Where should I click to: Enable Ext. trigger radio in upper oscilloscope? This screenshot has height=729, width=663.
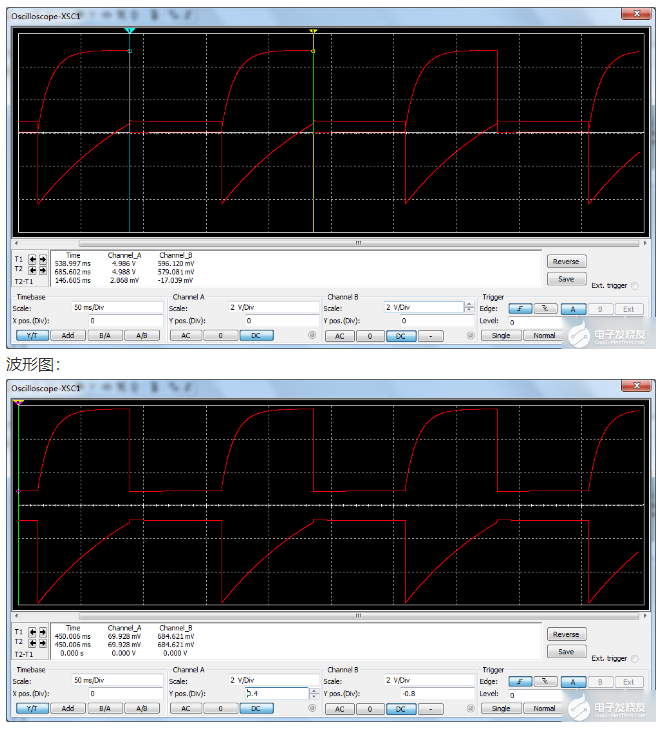(x=635, y=286)
